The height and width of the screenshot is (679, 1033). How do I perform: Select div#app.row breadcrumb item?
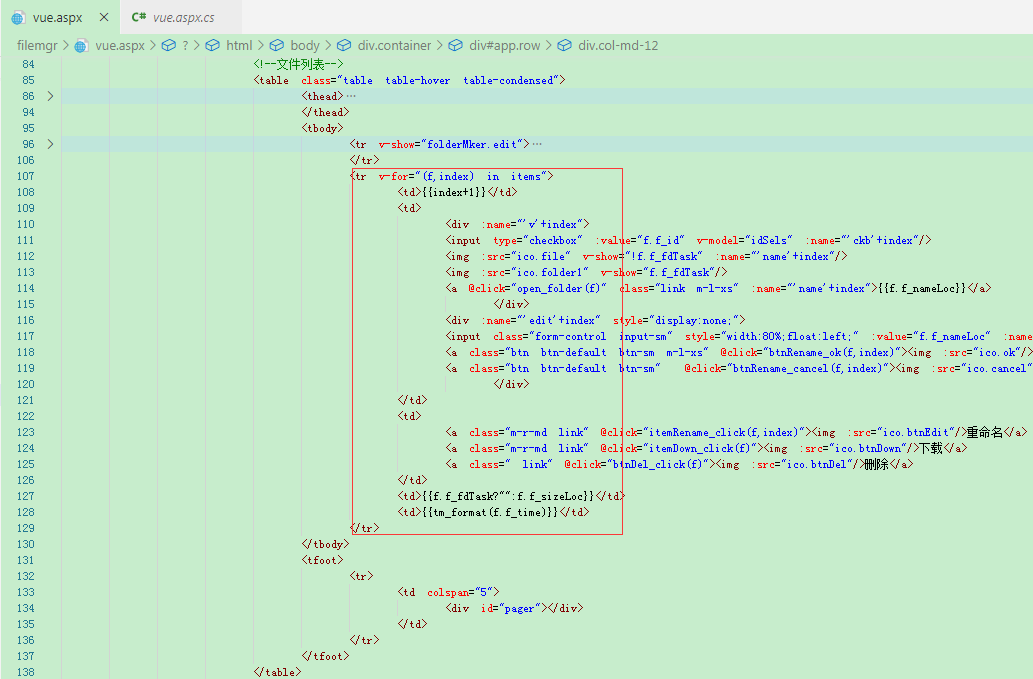point(505,45)
